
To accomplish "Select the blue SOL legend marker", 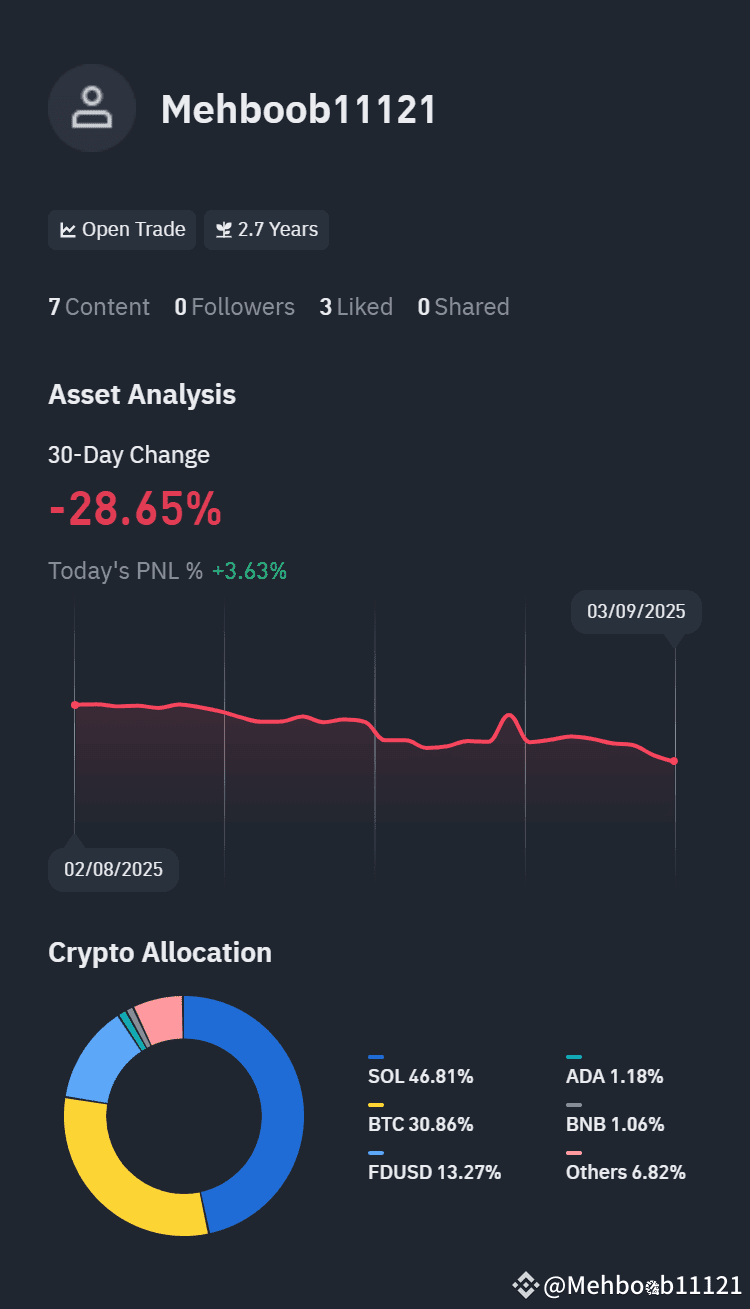I will tap(376, 1057).
